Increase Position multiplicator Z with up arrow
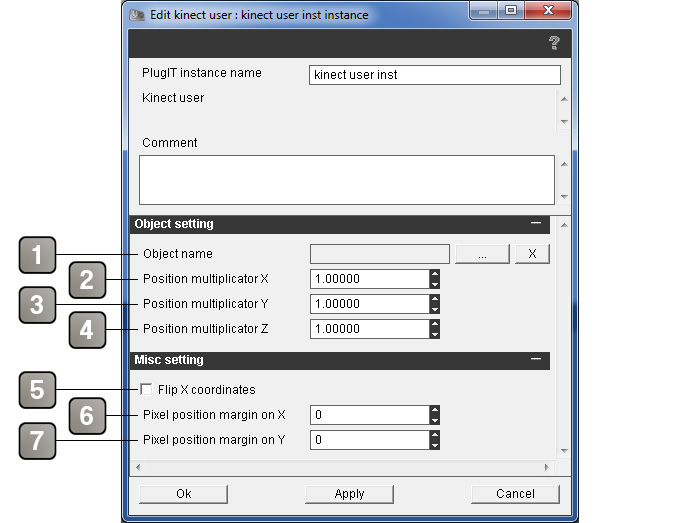Image resolution: width=700 pixels, height=523 pixels. coord(435,324)
